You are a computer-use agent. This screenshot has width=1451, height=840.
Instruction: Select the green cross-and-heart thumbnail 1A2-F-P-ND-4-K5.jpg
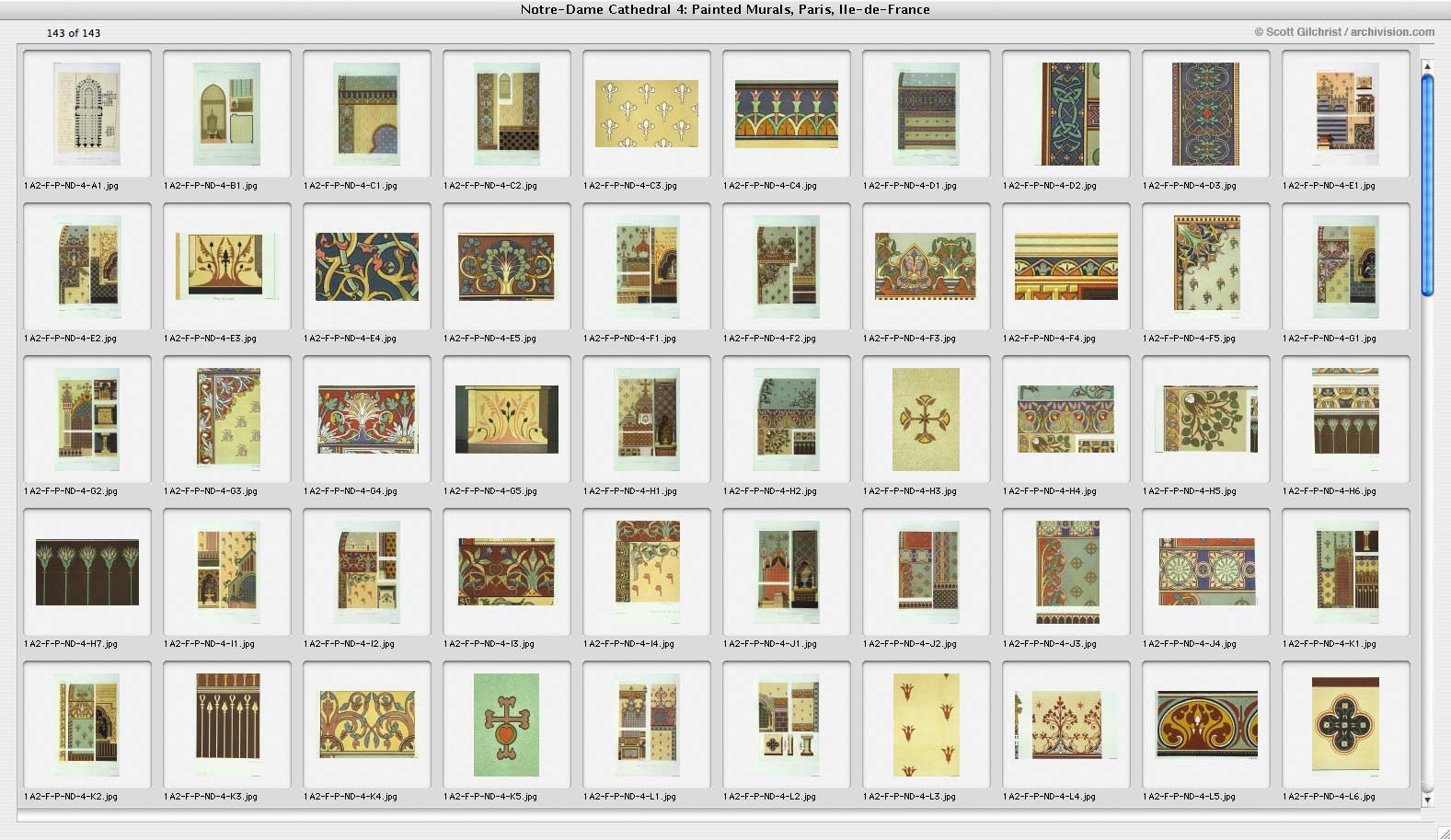click(507, 724)
